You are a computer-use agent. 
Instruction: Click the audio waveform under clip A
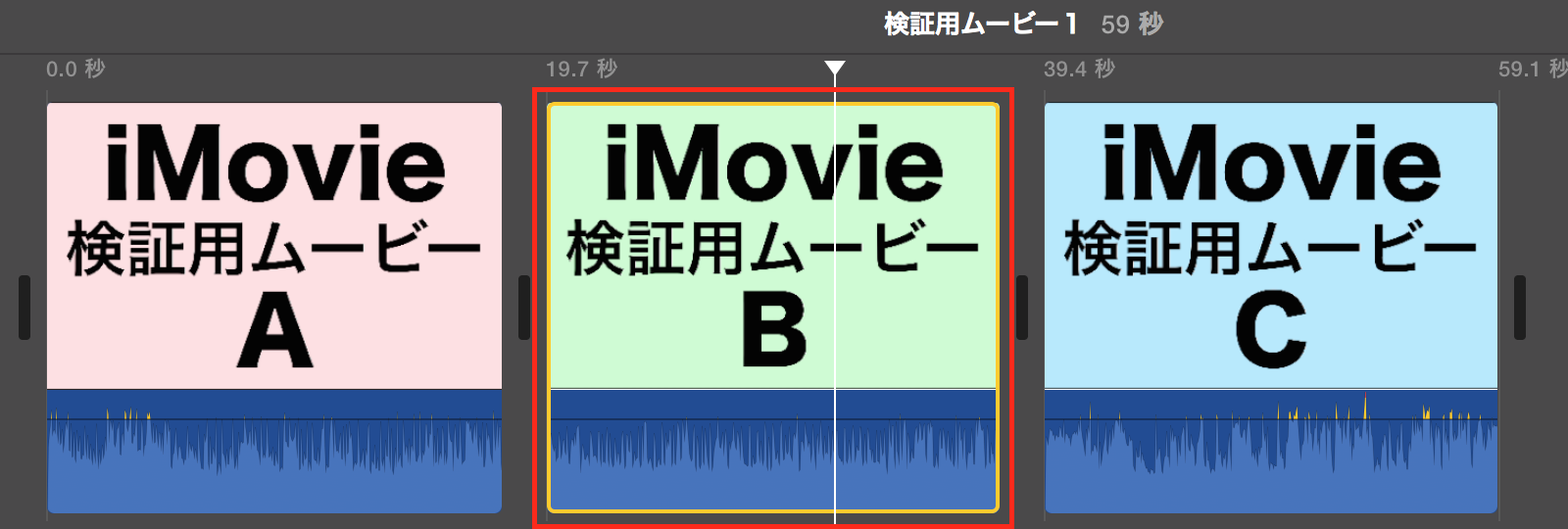pos(274,452)
